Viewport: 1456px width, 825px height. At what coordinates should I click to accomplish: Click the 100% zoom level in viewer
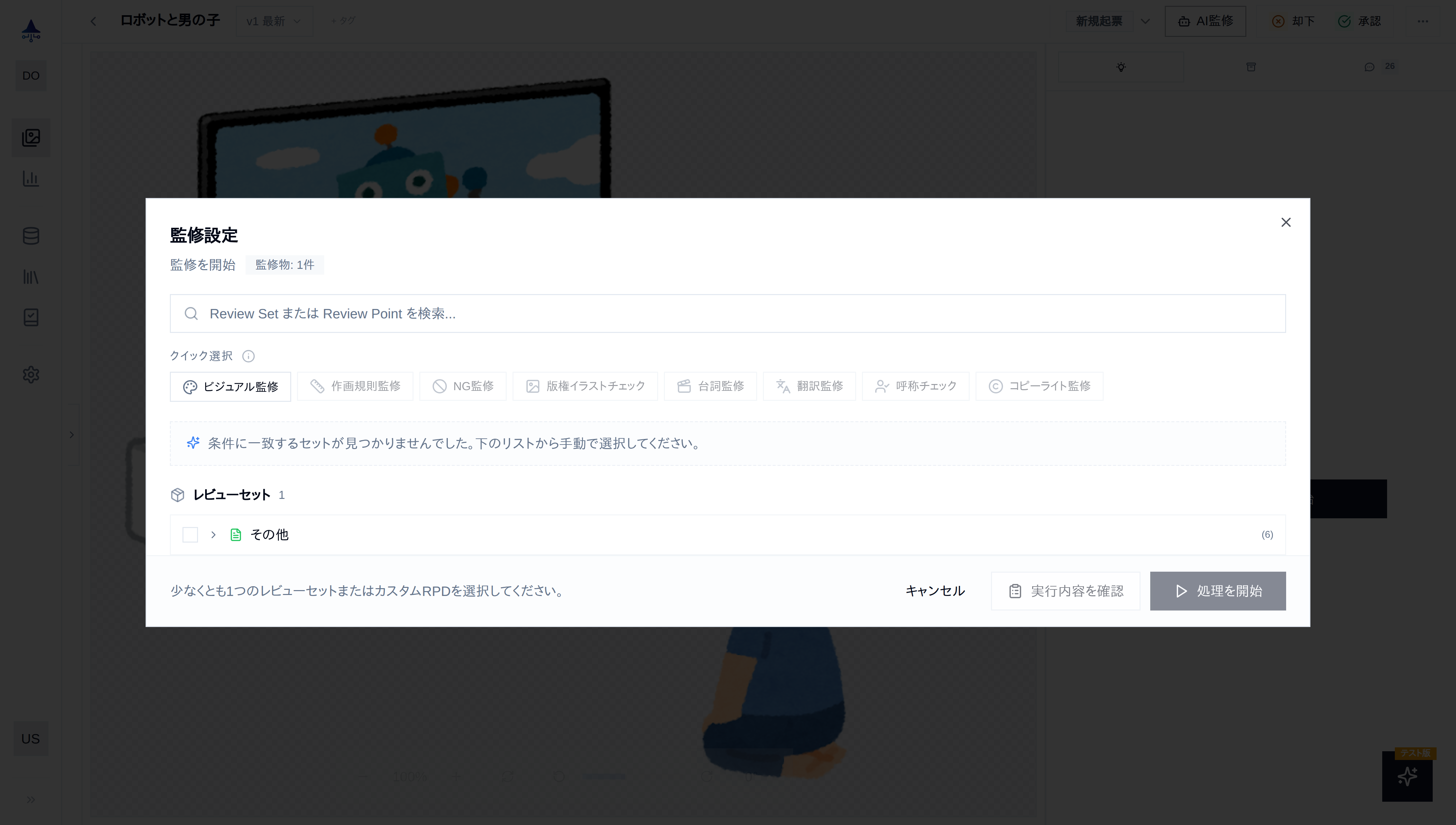(410, 776)
